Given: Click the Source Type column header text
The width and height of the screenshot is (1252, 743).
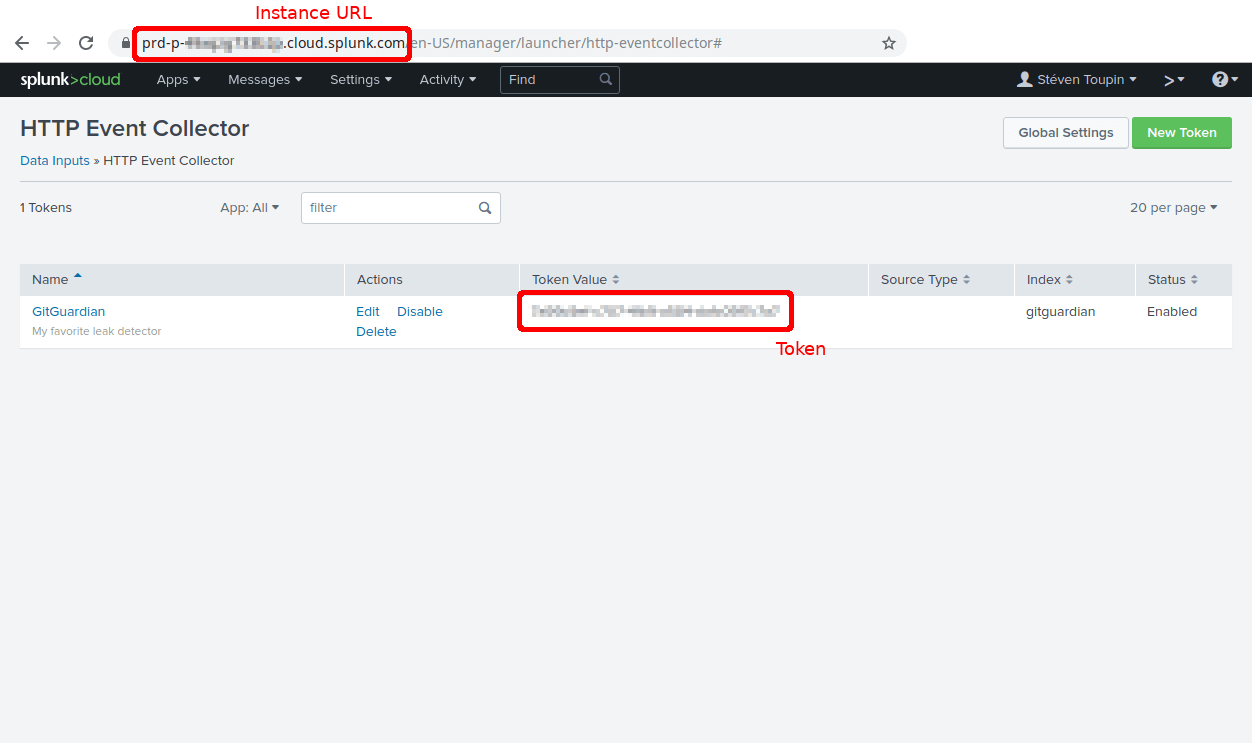Looking at the screenshot, I should coord(919,280).
